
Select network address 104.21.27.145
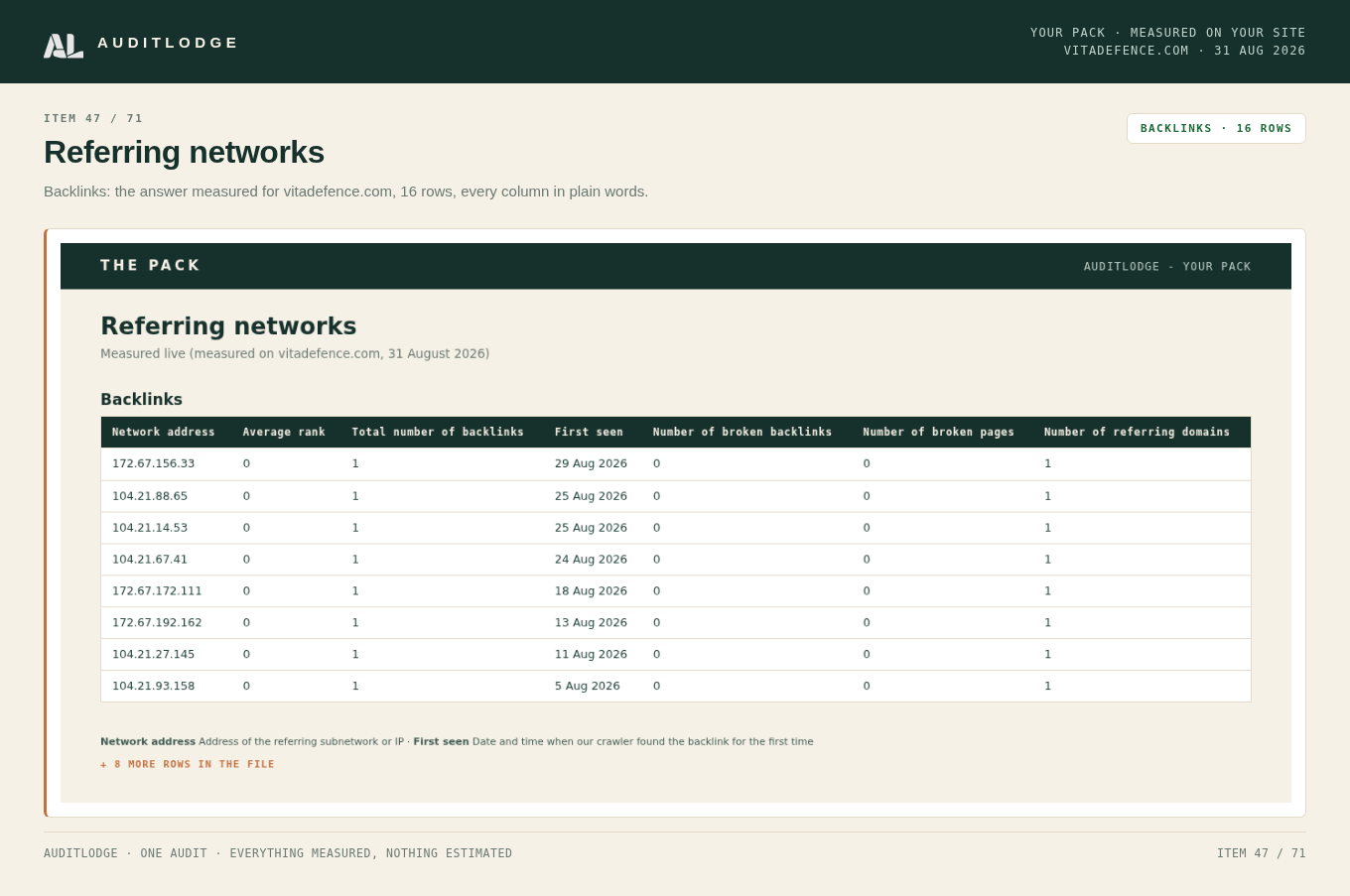pyautogui.click(x=154, y=655)
